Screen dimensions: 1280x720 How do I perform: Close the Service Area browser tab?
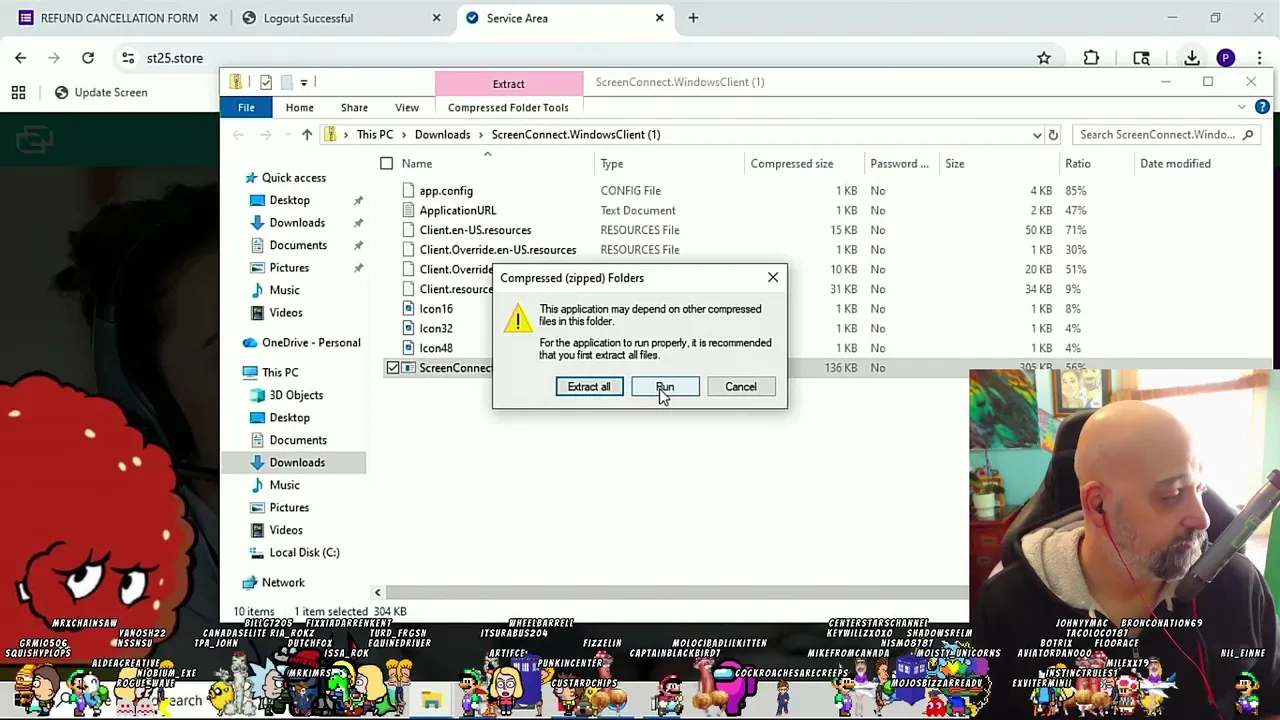[659, 18]
